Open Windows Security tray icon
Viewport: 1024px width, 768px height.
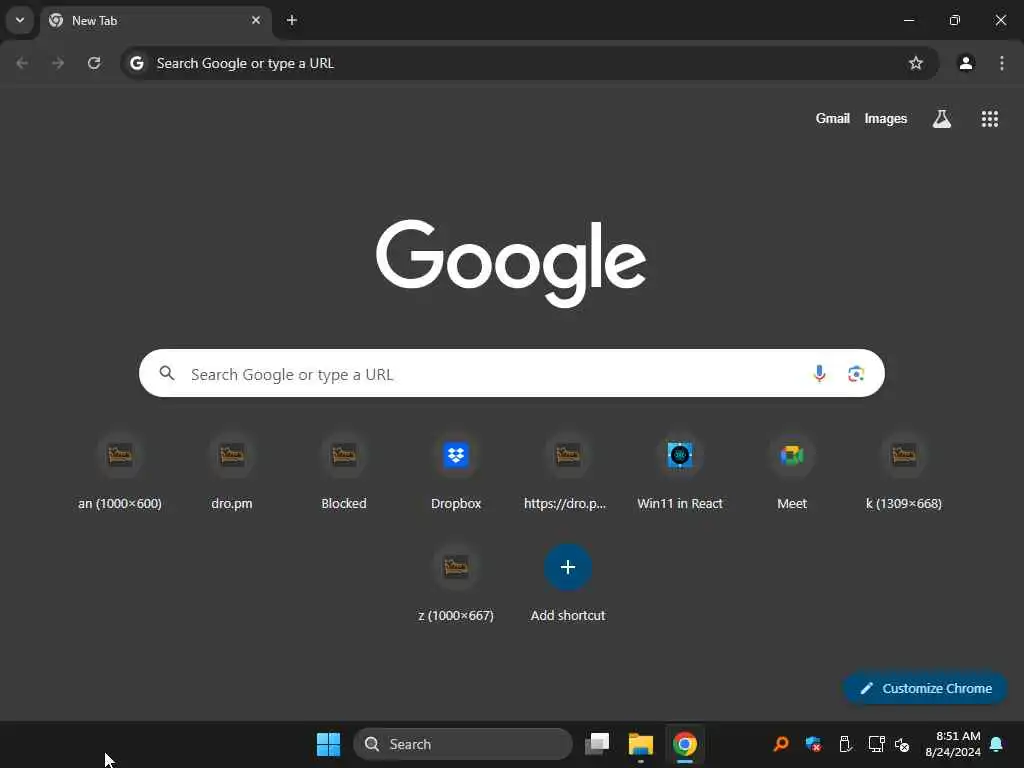pos(813,744)
